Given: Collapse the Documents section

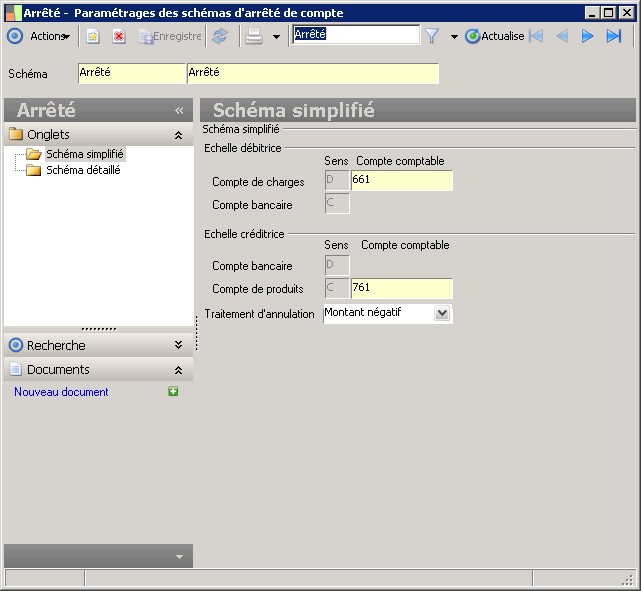Looking at the screenshot, I should [x=178, y=370].
